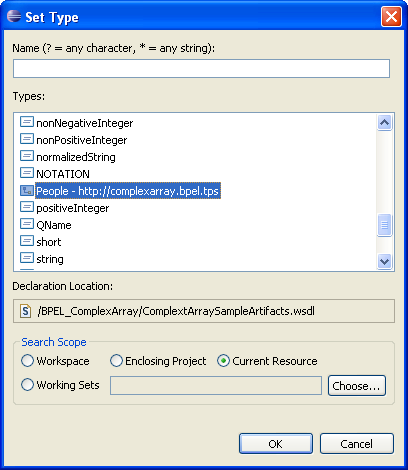
Task: Click the types list scroll up arrow
Action: click(x=384, y=123)
